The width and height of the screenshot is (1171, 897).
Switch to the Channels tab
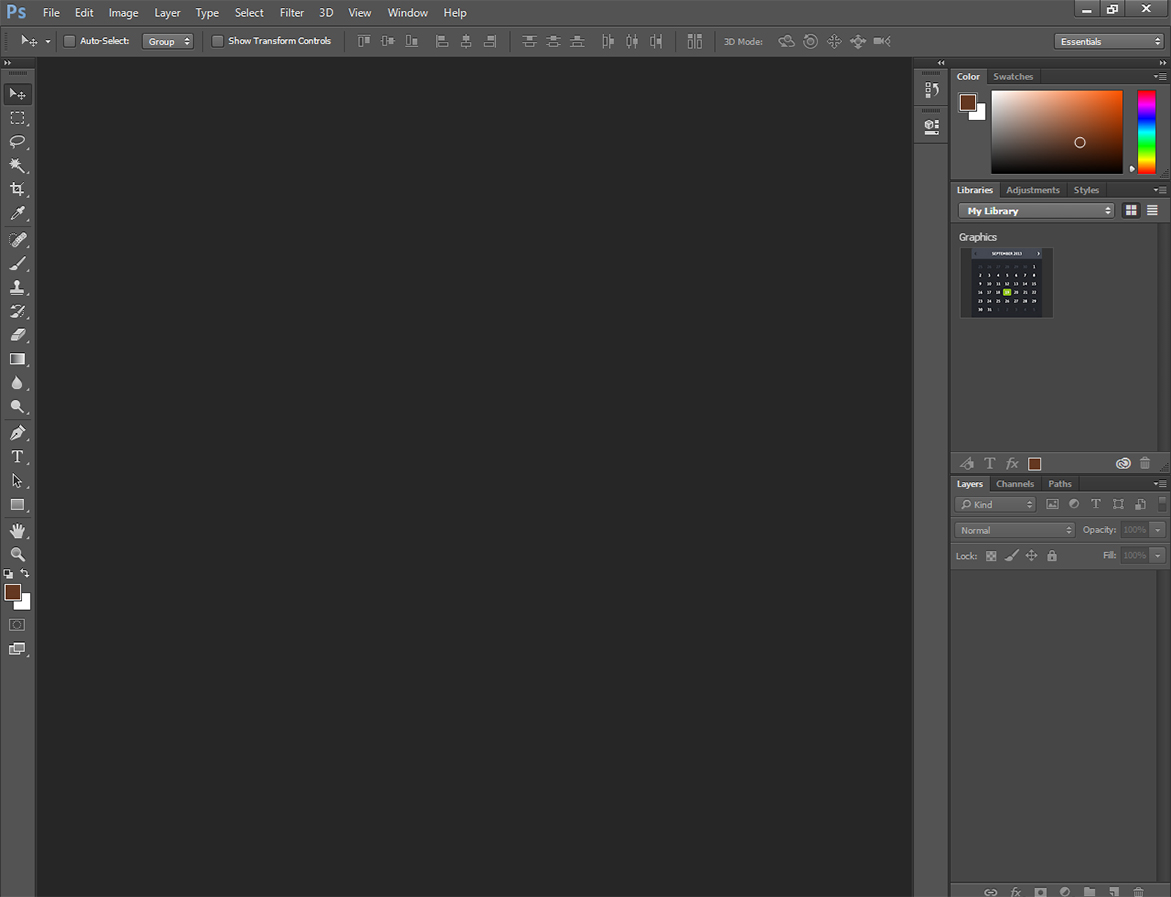1014,484
